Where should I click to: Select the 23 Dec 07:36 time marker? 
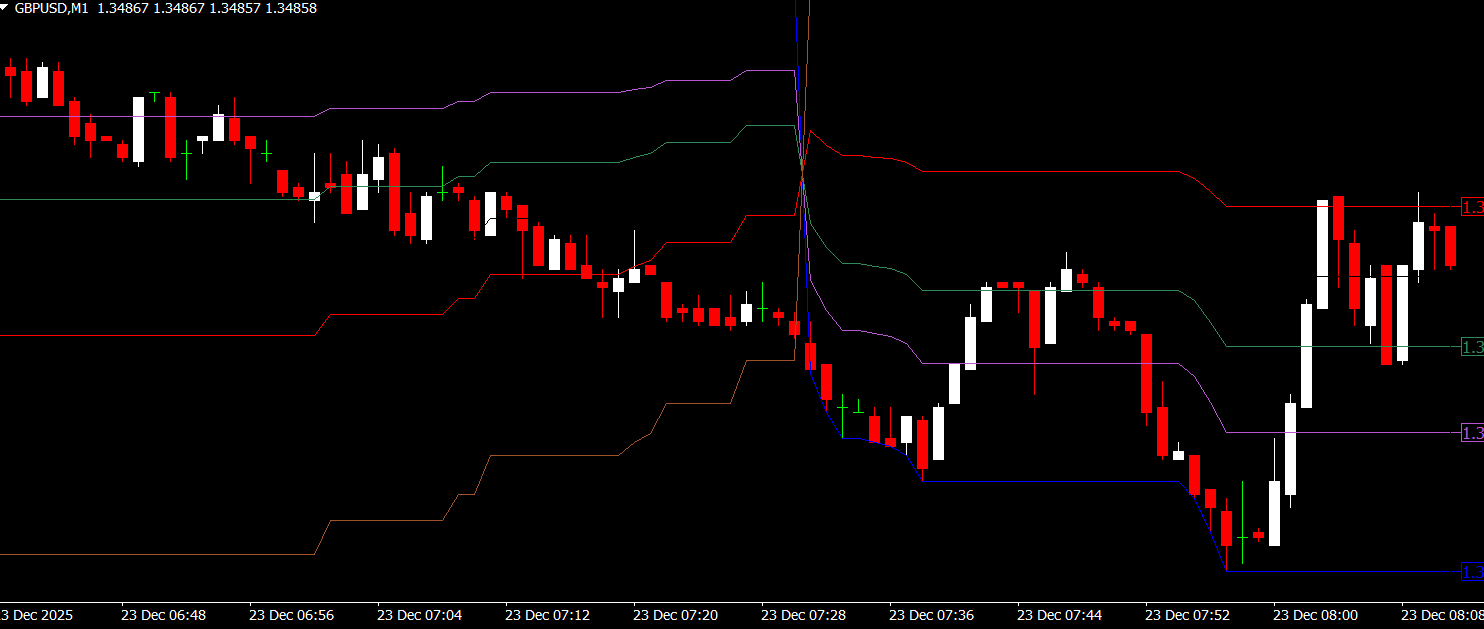(x=931, y=614)
